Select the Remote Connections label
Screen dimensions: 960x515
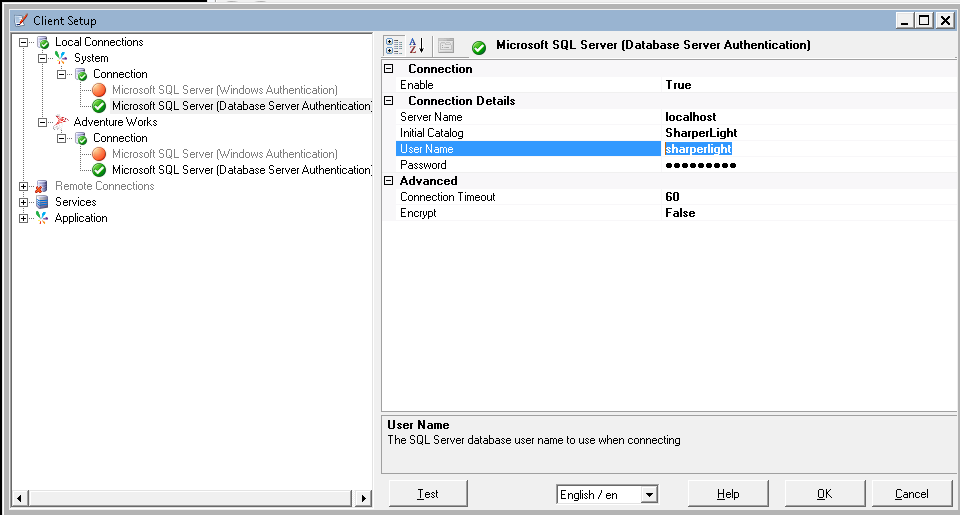coord(105,186)
